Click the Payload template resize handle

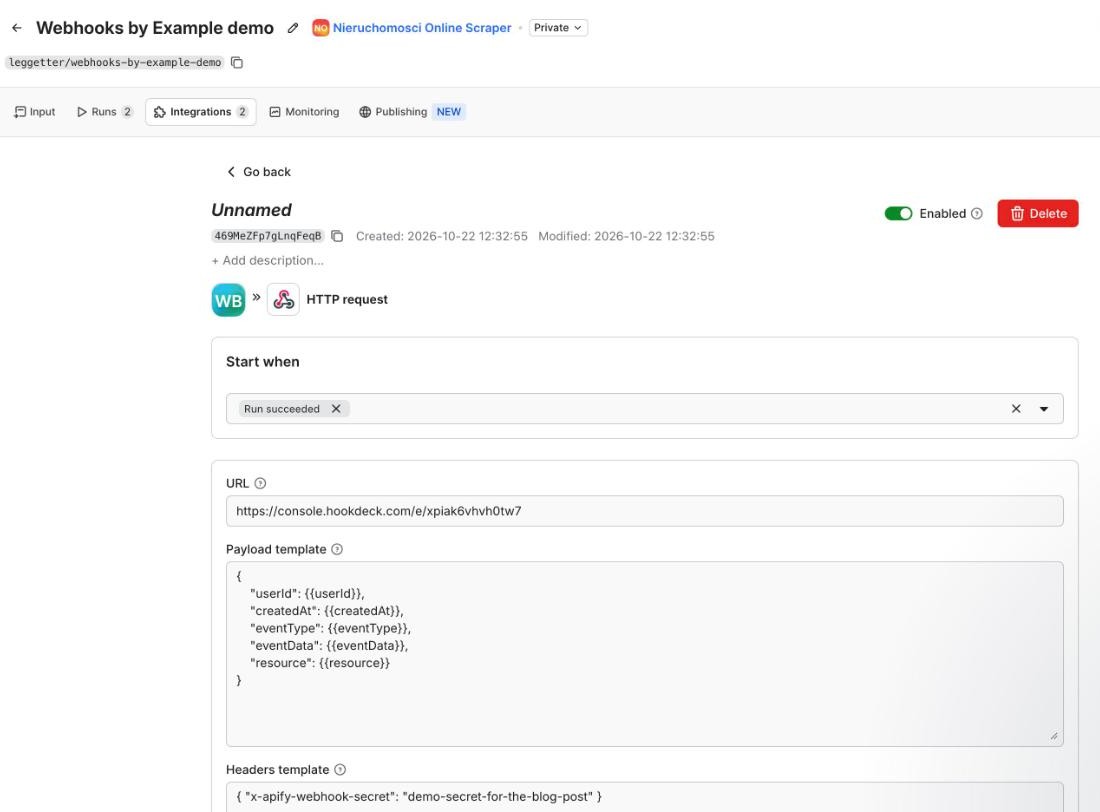(x=1054, y=736)
